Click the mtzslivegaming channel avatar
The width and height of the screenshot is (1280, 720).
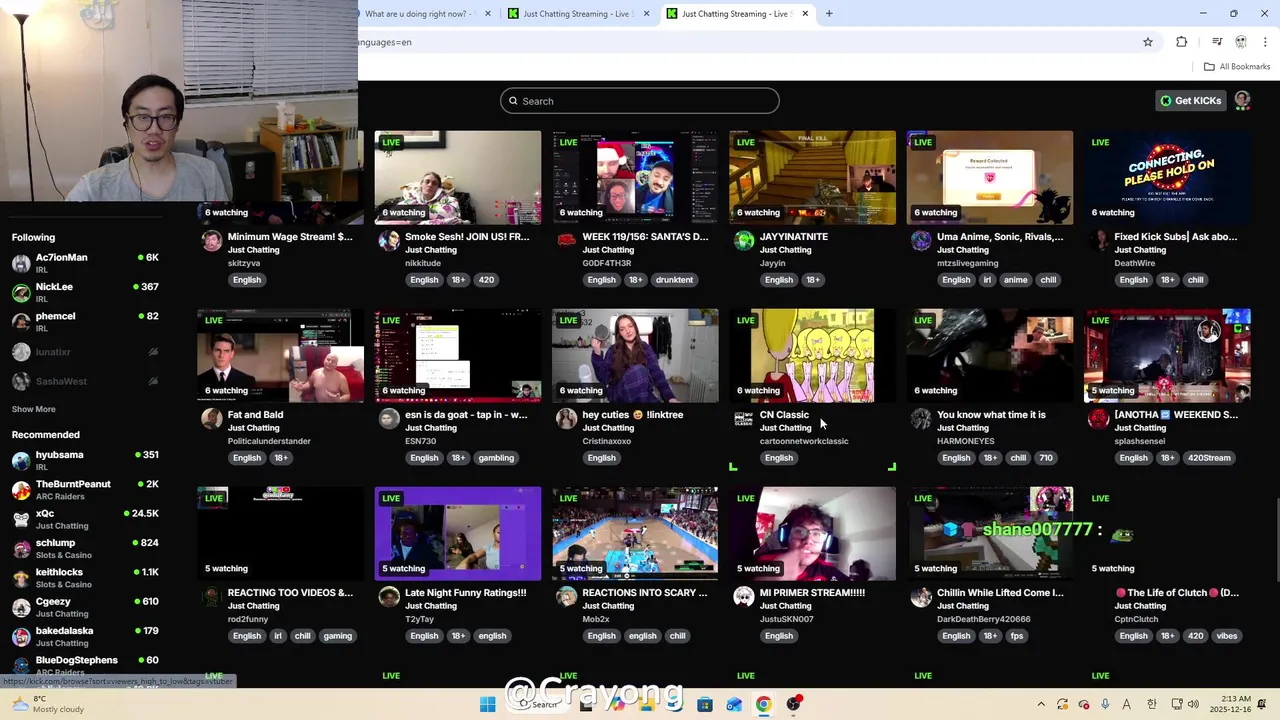[921, 240]
